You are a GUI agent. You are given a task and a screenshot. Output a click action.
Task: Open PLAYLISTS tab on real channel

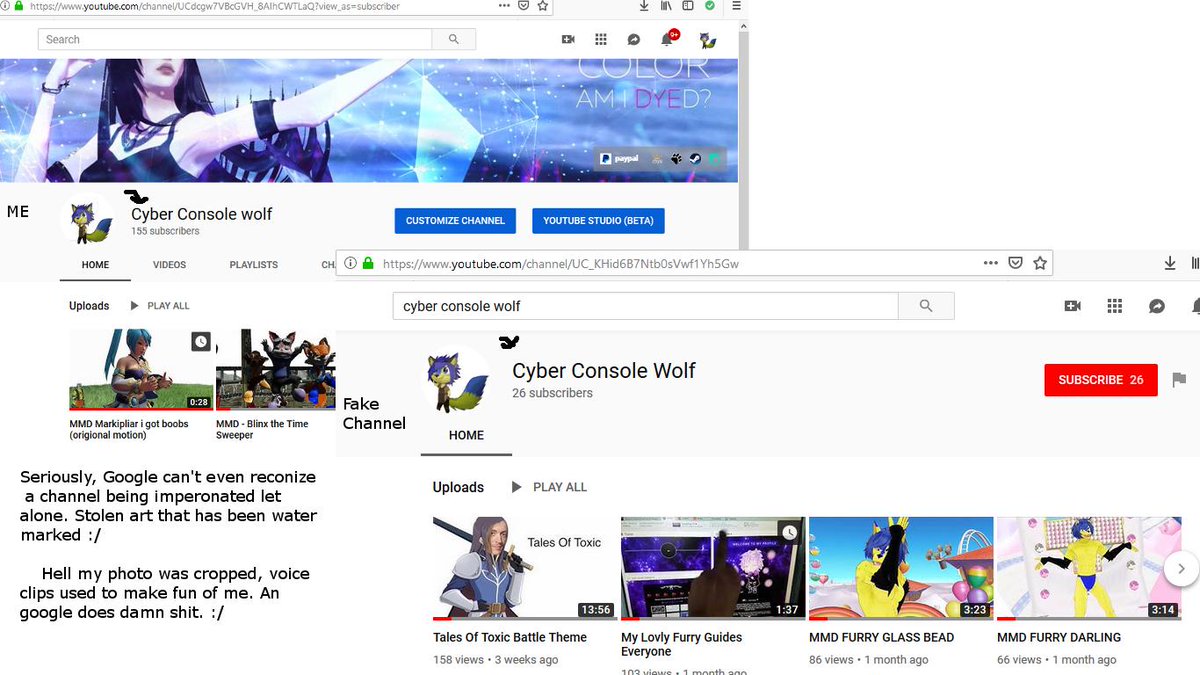click(x=254, y=265)
